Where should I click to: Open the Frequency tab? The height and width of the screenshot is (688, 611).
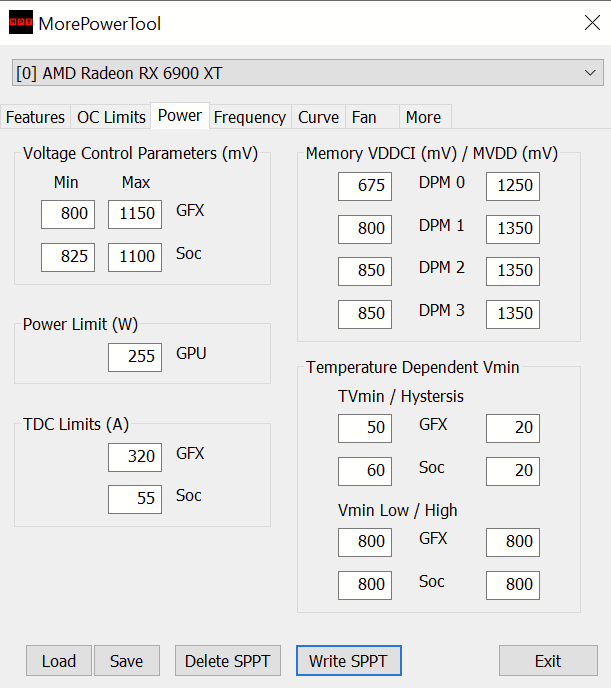click(250, 117)
